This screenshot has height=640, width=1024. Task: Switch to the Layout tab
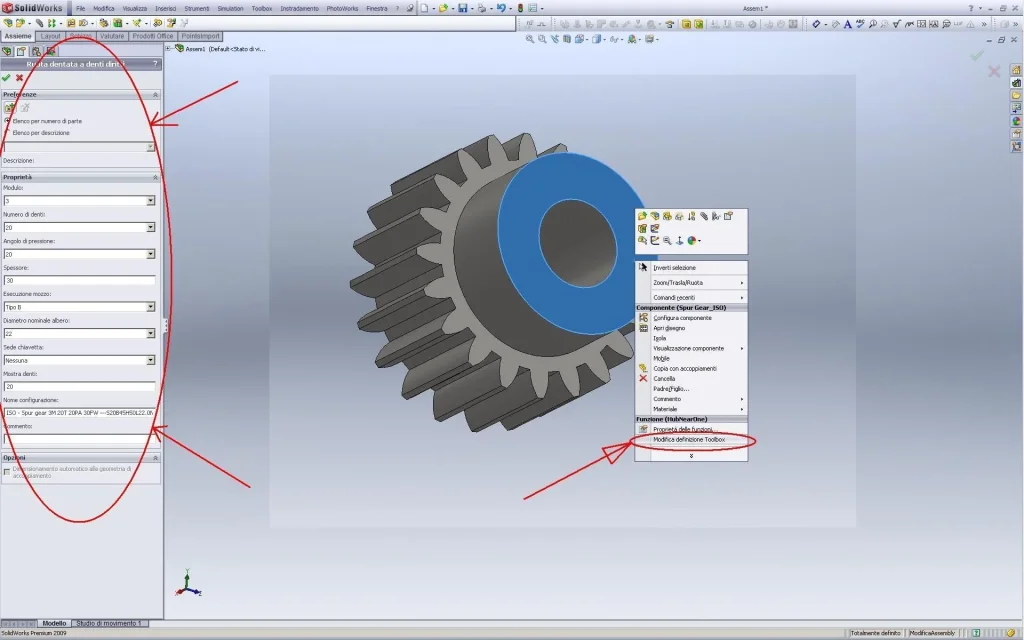(x=50, y=36)
